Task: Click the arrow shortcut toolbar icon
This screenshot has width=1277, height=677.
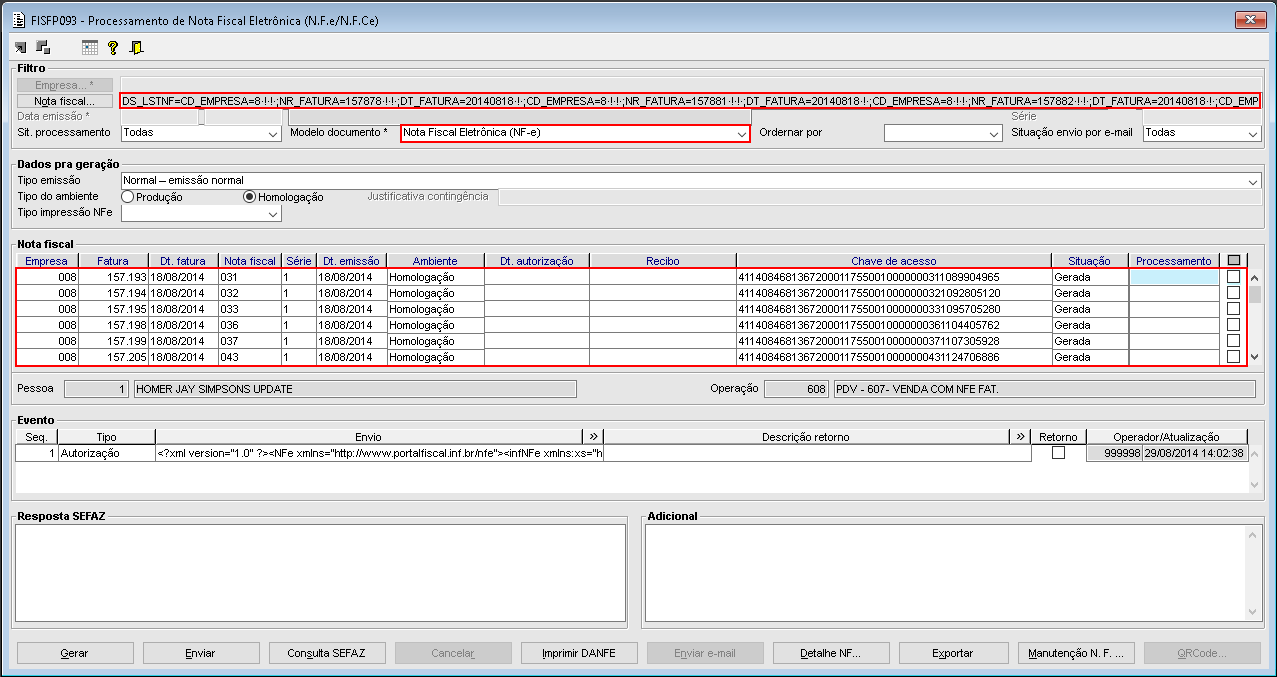Action: tap(20, 47)
